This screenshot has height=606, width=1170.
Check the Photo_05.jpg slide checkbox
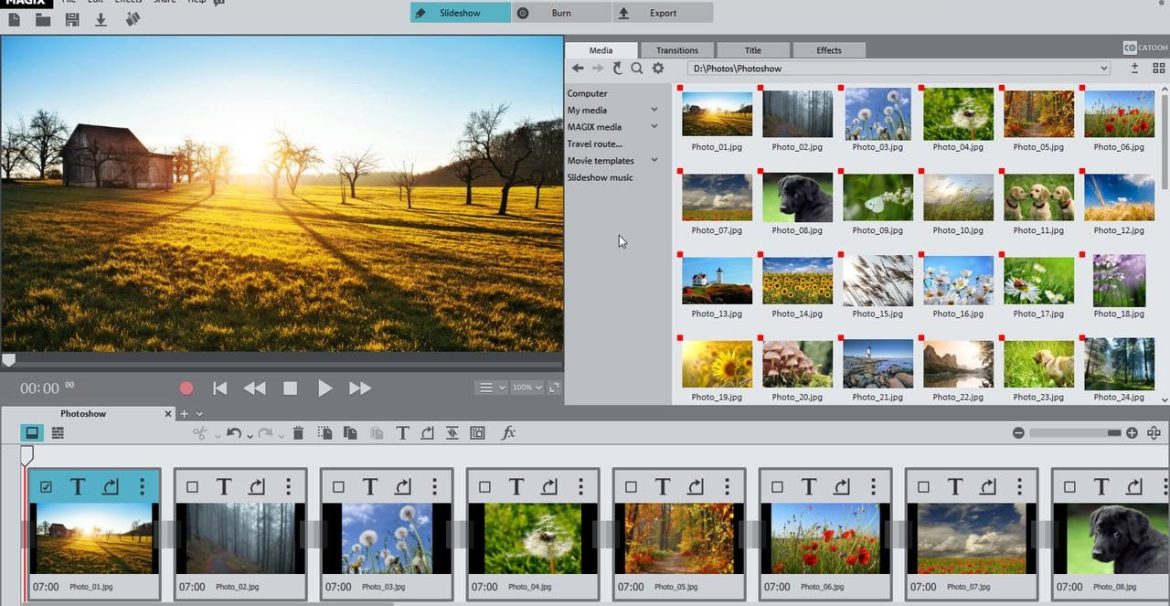click(631, 487)
